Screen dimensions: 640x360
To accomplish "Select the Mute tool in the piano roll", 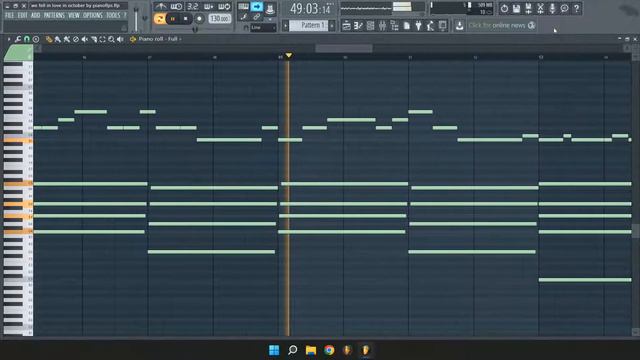I will [84, 39].
